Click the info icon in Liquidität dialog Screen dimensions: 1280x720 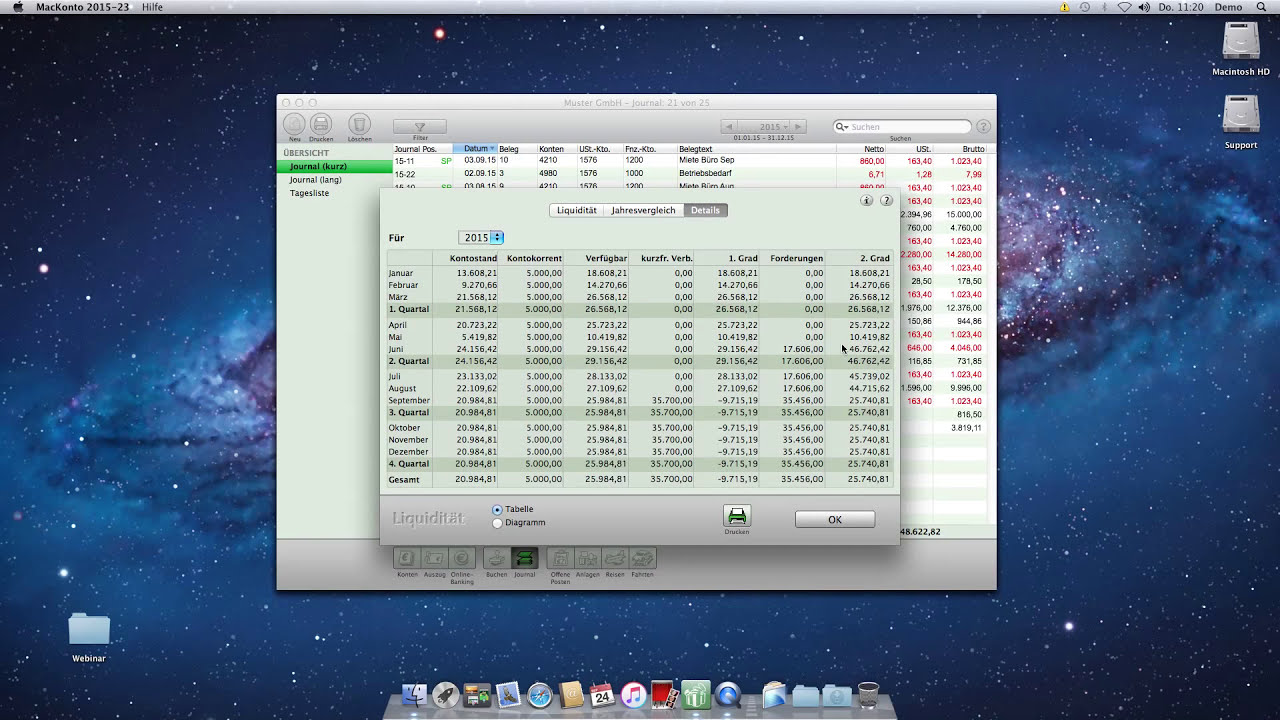pos(867,200)
